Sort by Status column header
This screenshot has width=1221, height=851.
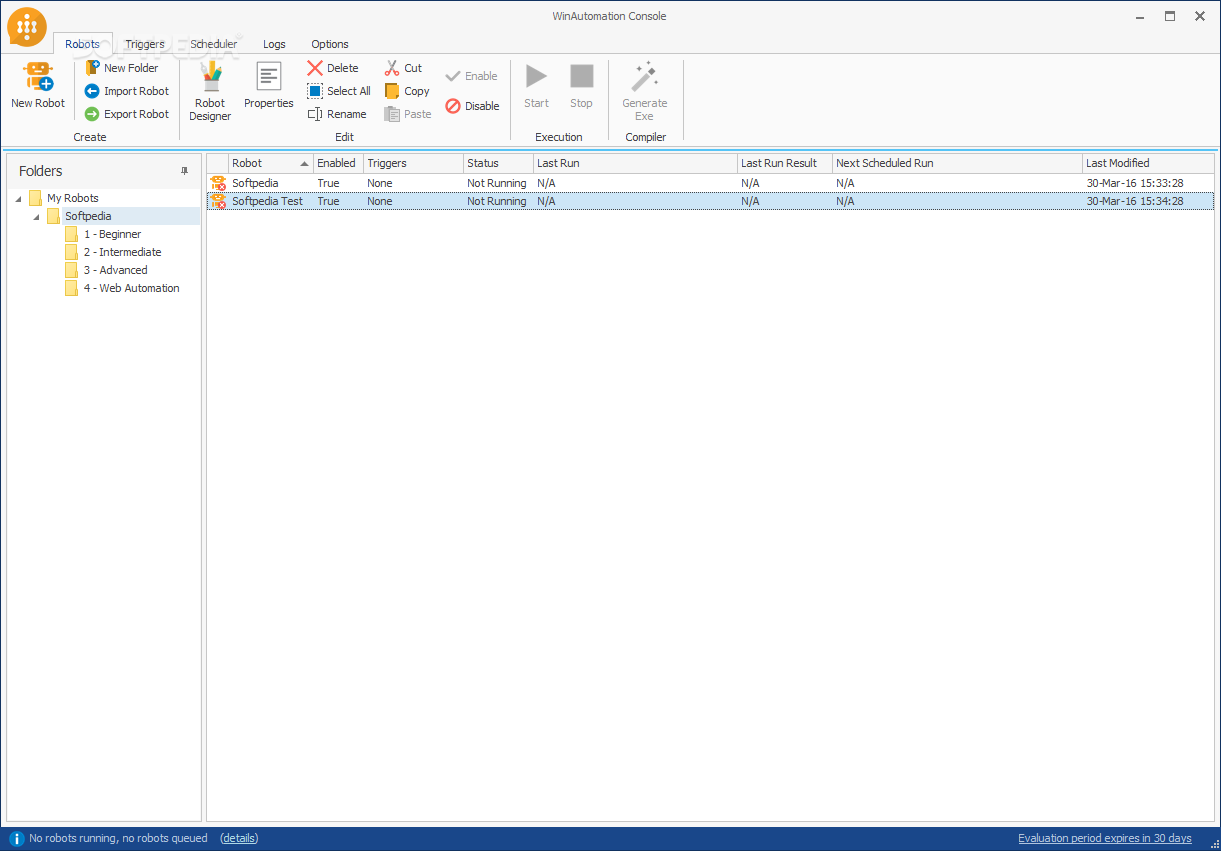click(498, 163)
